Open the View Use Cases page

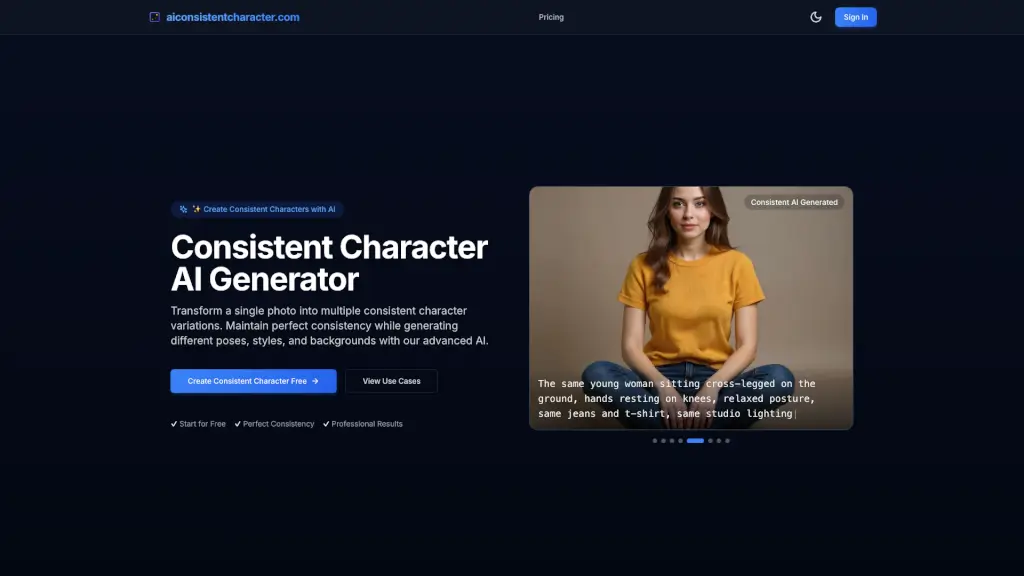[391, 381]
